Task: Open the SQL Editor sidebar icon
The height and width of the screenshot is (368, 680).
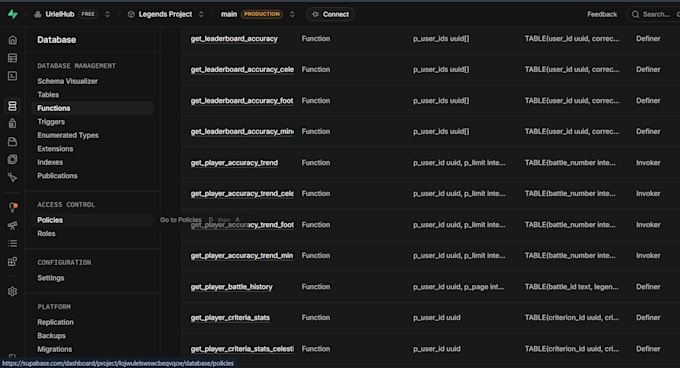Action: [x=13, y=76]
